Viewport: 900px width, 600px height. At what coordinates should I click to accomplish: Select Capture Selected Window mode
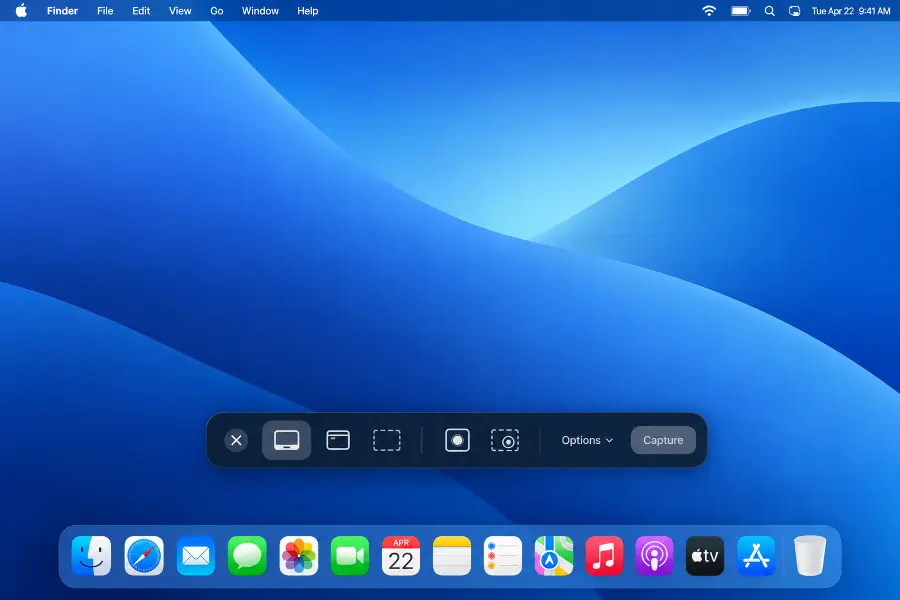pyautogui.click(x=338, y=440)
